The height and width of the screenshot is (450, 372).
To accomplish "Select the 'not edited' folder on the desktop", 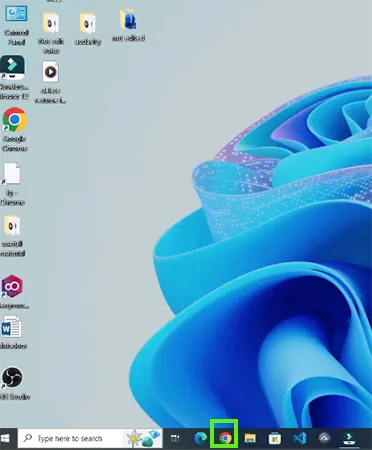I will (128, 26).
